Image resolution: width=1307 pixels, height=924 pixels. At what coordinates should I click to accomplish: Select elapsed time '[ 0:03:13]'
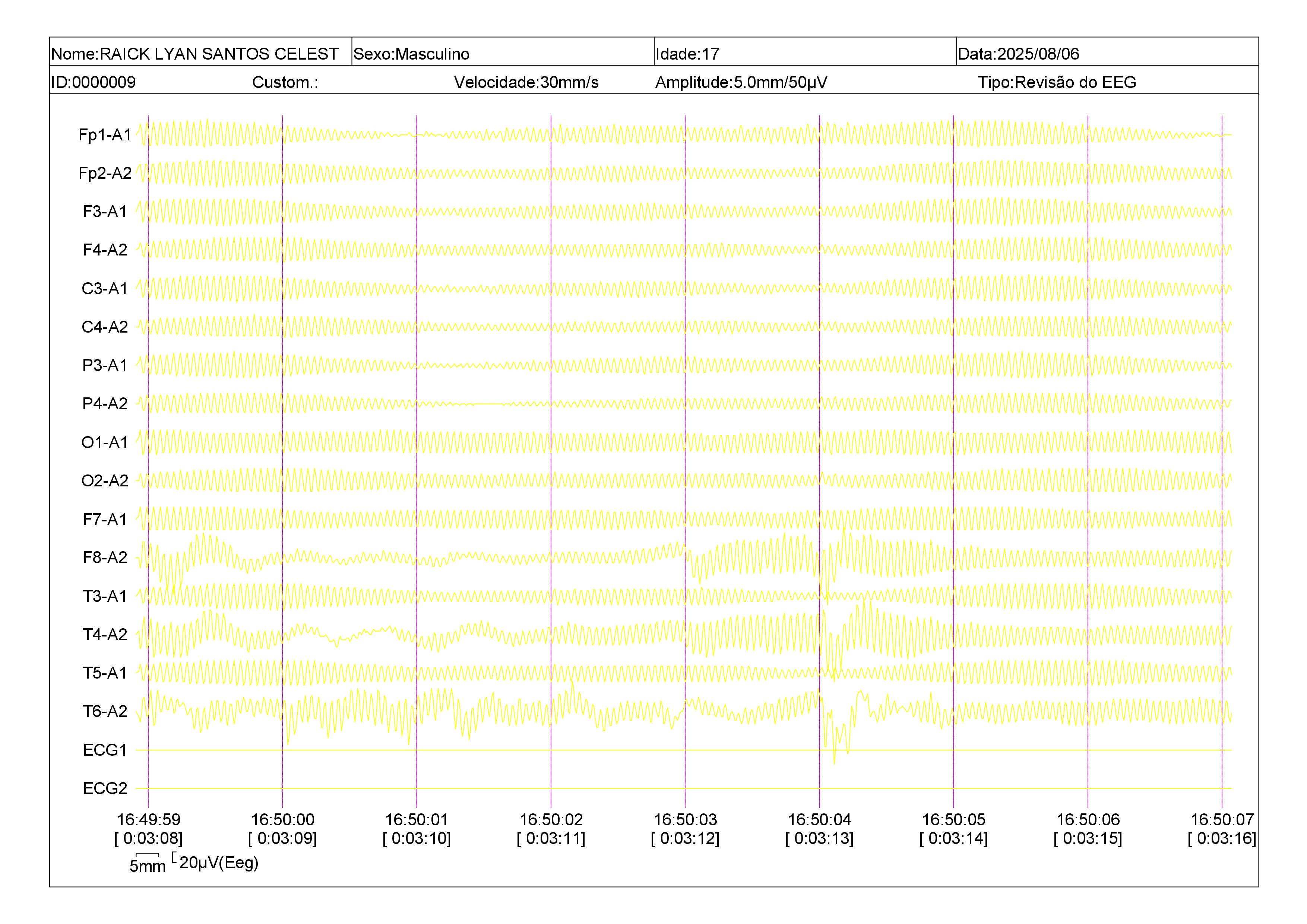(x=820, y=839)
